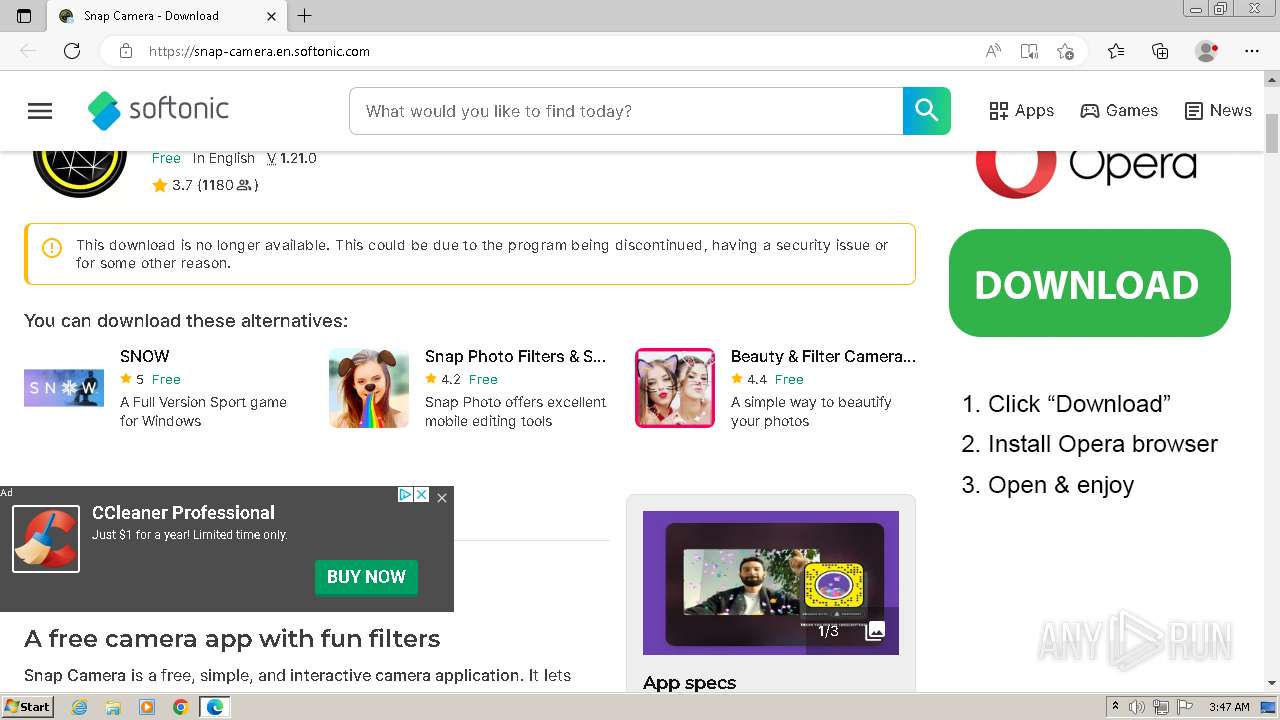Image resolution: width=1280 pixels, height=720 pixels.
Task: Open the News section
Action: coord(1218,111)
